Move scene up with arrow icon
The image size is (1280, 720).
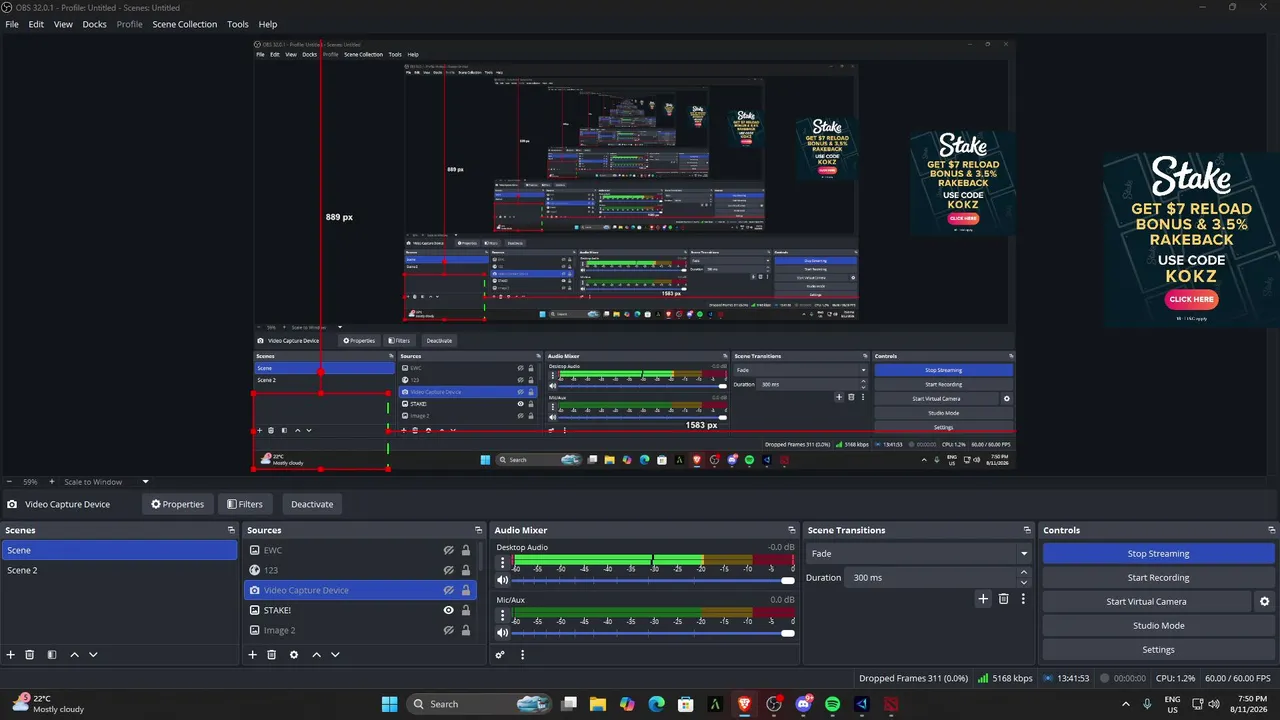click(x=74, y=655)
